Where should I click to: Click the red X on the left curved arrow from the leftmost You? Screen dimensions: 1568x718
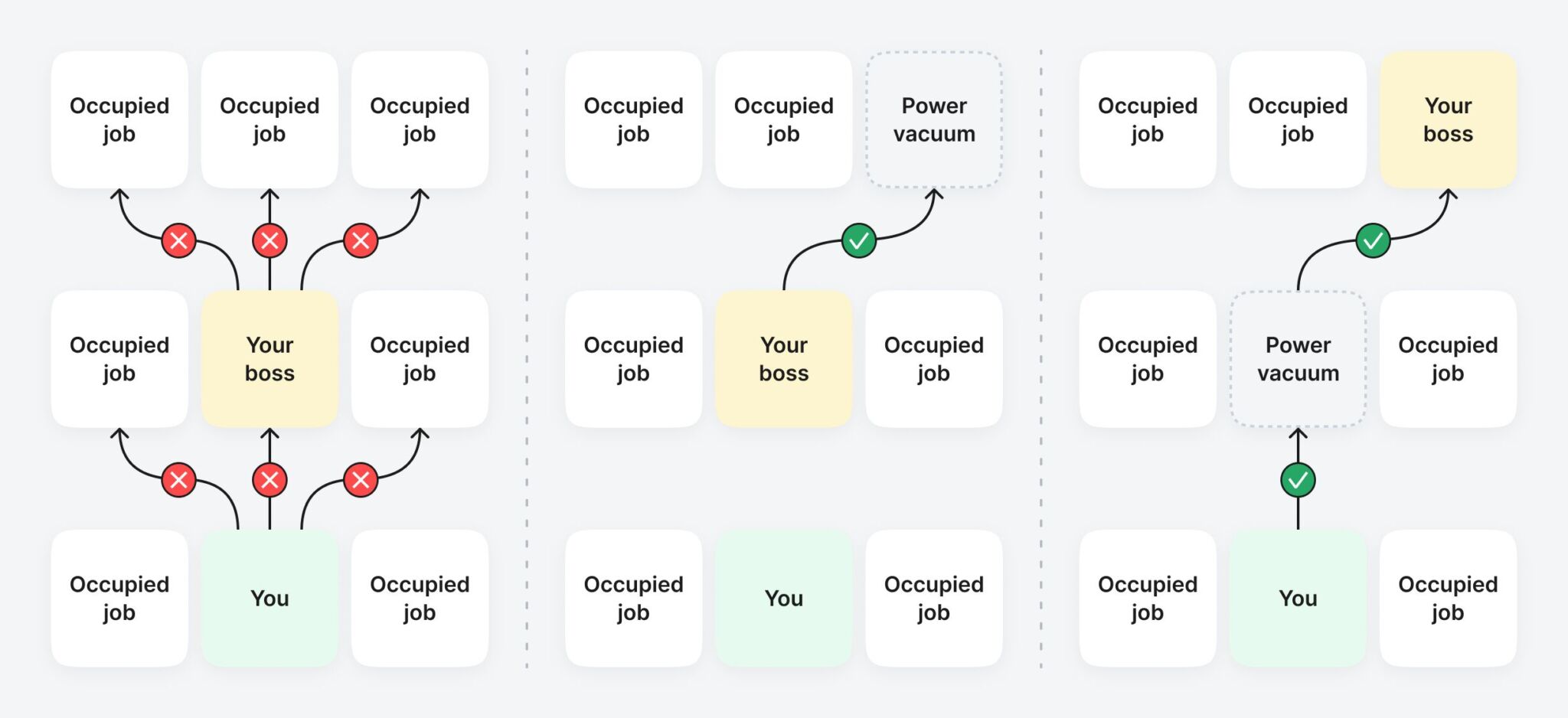click(x=178, y=480)
